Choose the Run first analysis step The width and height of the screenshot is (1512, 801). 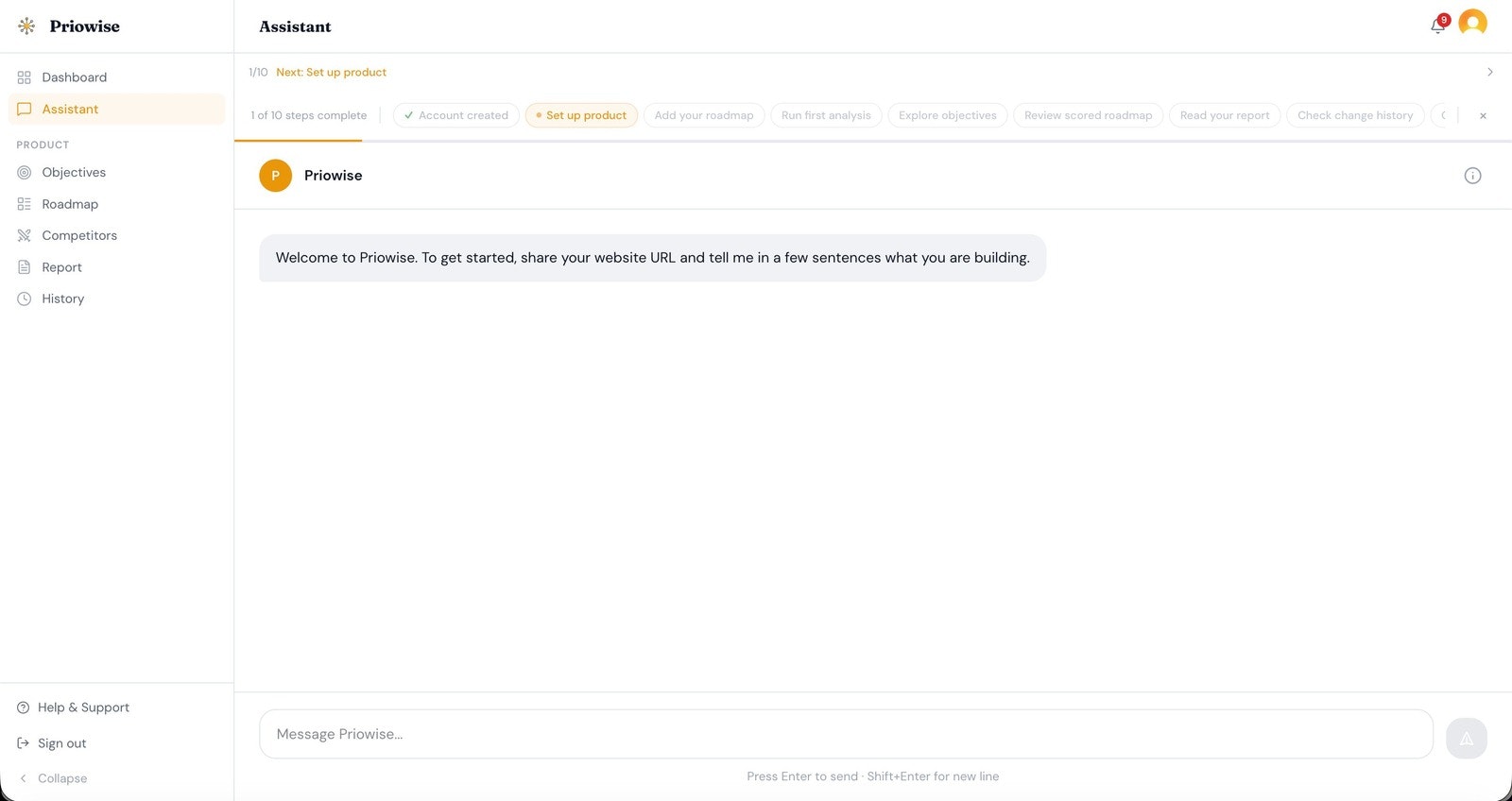point(826,115)
